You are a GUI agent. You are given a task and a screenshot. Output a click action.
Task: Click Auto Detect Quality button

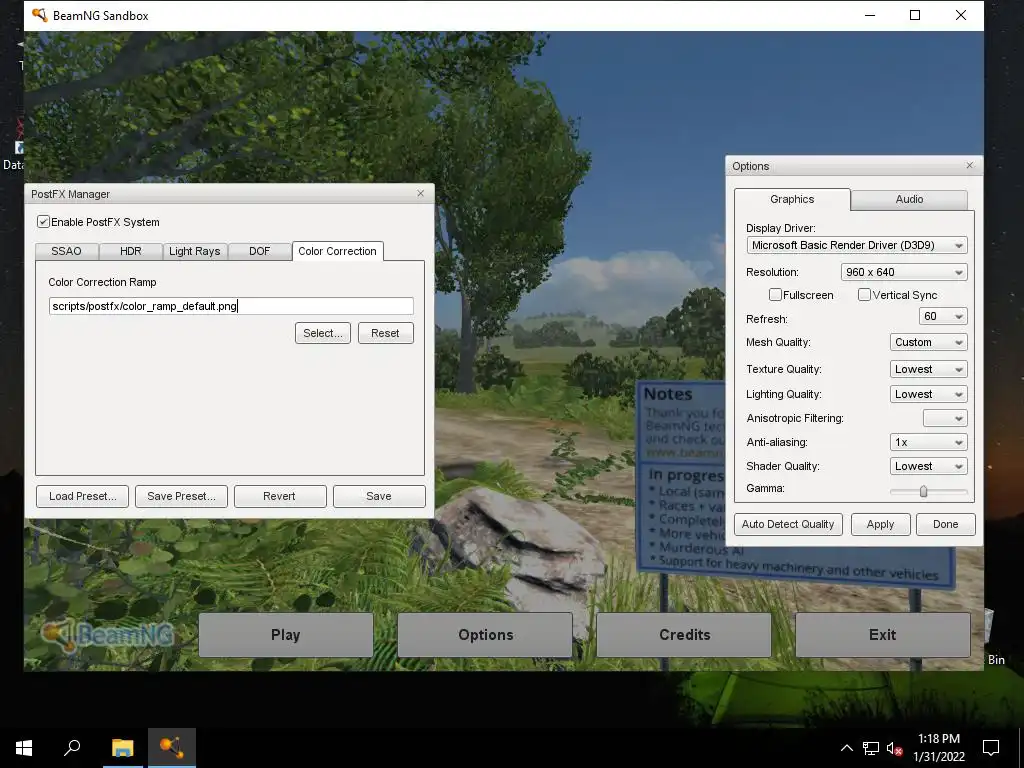pos(788,524)
